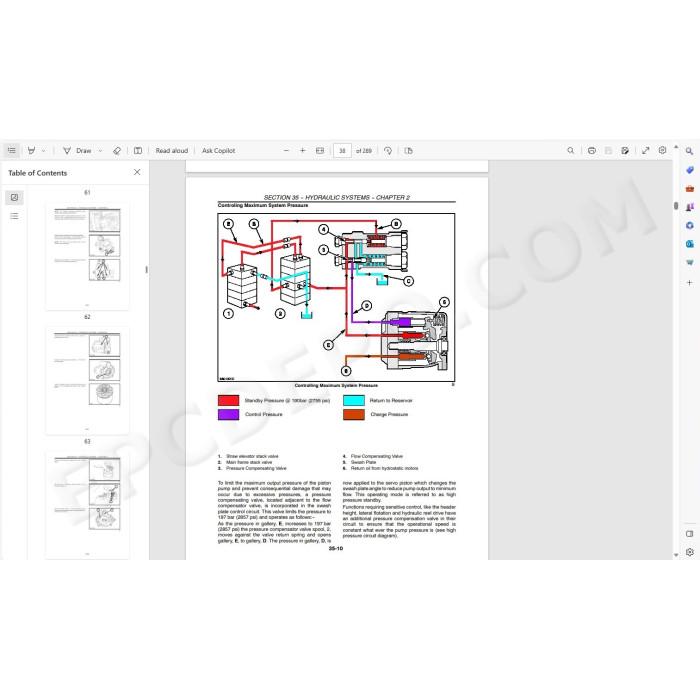Rotate the document page
The image size is (700, 700).
388,150
